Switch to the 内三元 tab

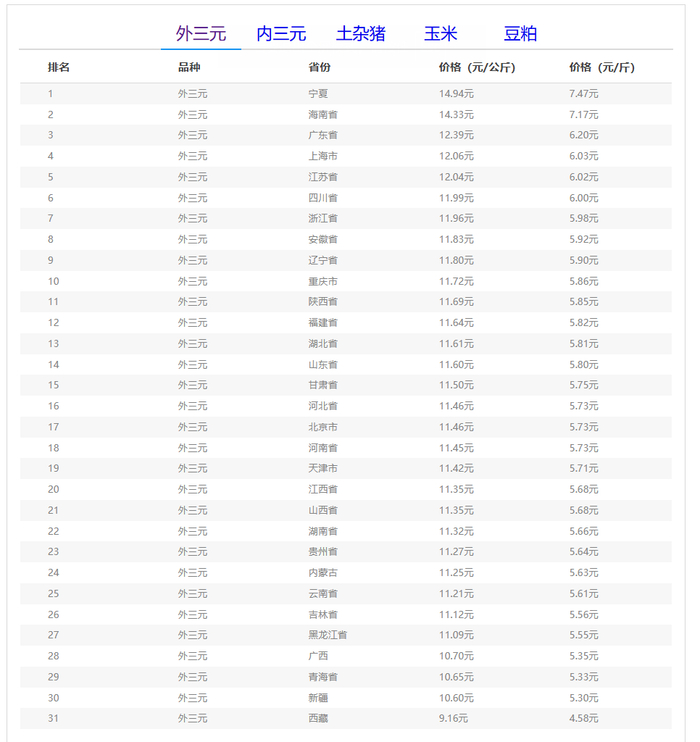281,34
